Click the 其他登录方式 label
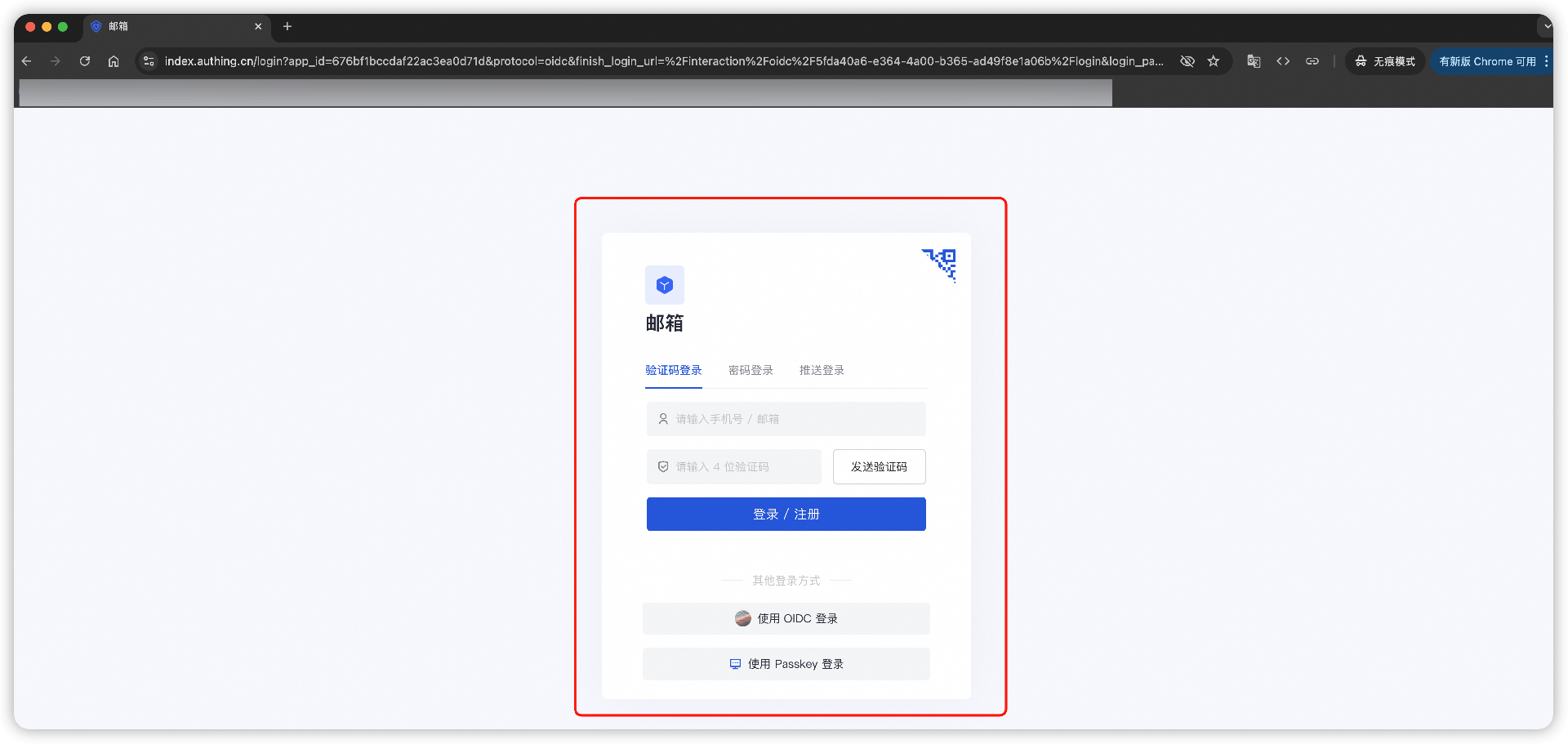 (x=786, y=581)
